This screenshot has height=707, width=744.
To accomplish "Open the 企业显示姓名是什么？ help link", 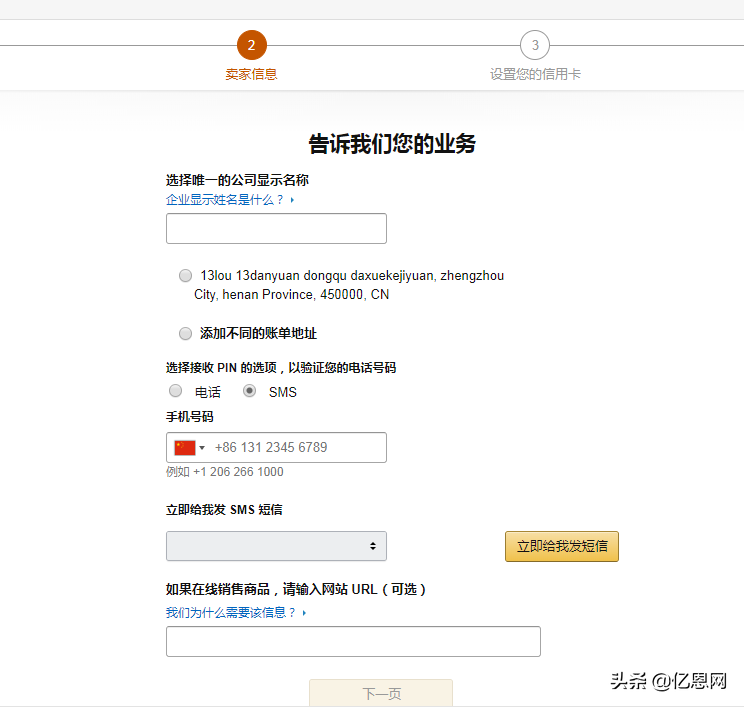I will (x=230, y=200).
